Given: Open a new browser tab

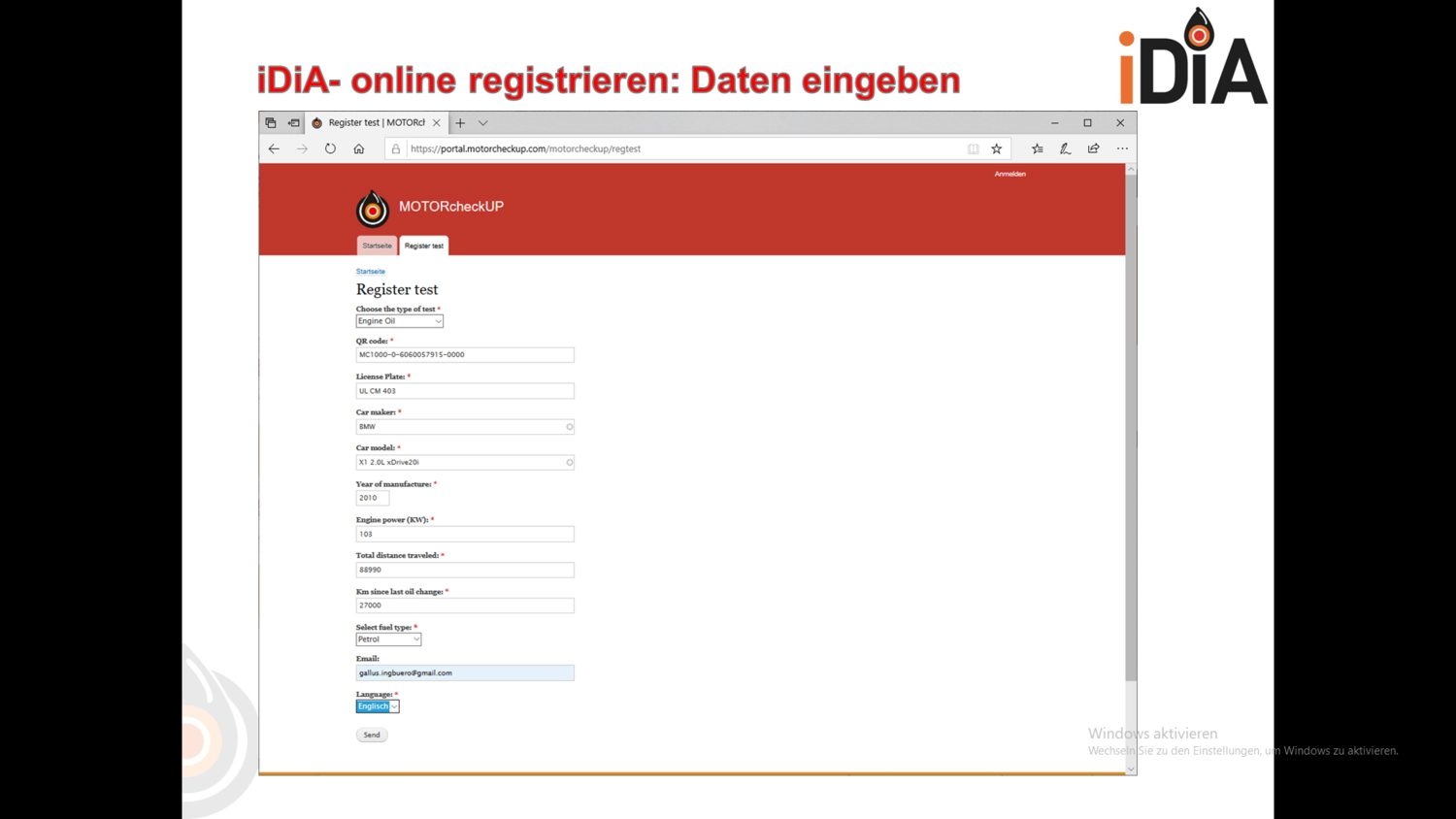Looking at the screenshot, I should coord(460,123).
